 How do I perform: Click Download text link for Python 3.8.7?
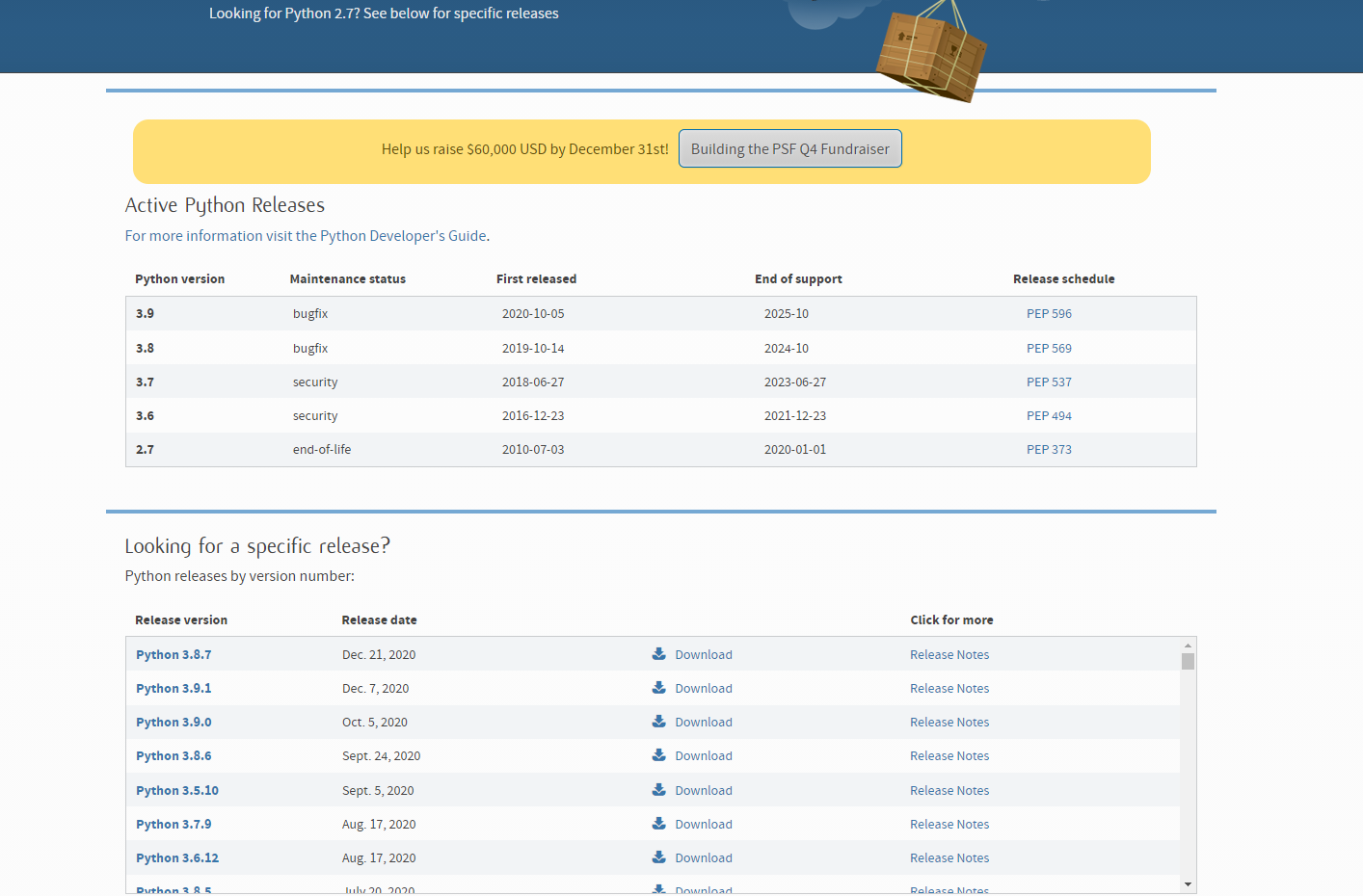tap(704, 655)
